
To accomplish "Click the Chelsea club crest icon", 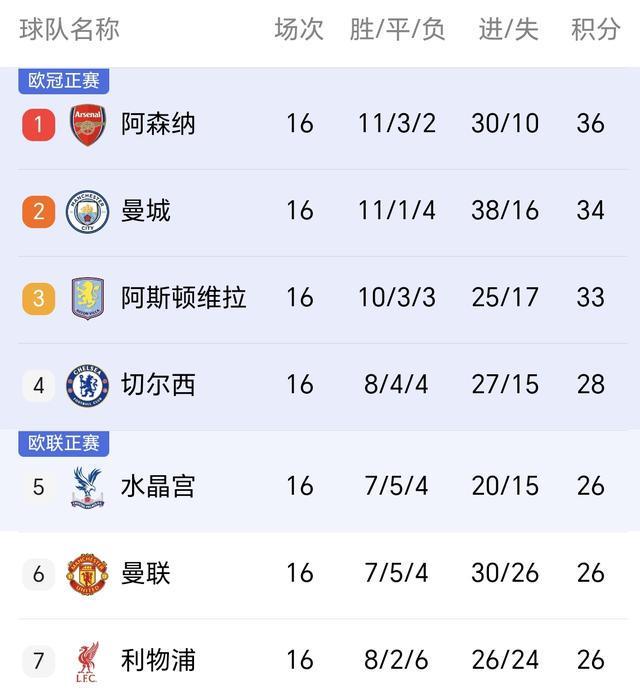I will tap(87, 385).
